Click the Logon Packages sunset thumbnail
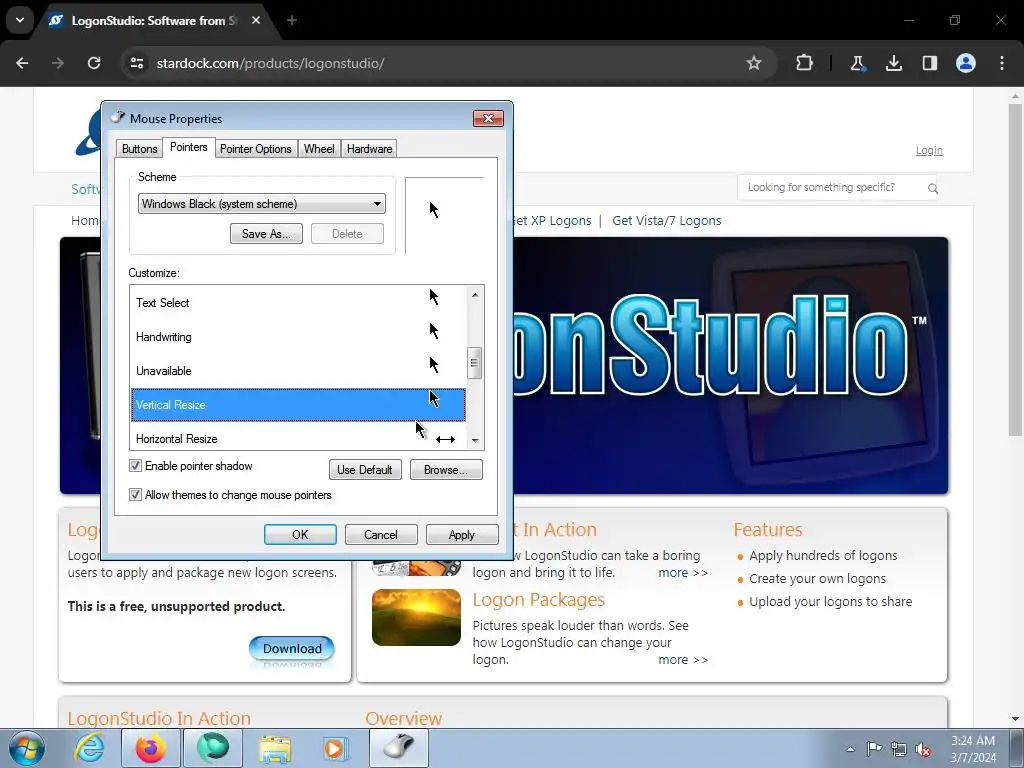Viewport: 1024px width, 768px height. click(x=416, y=617)
